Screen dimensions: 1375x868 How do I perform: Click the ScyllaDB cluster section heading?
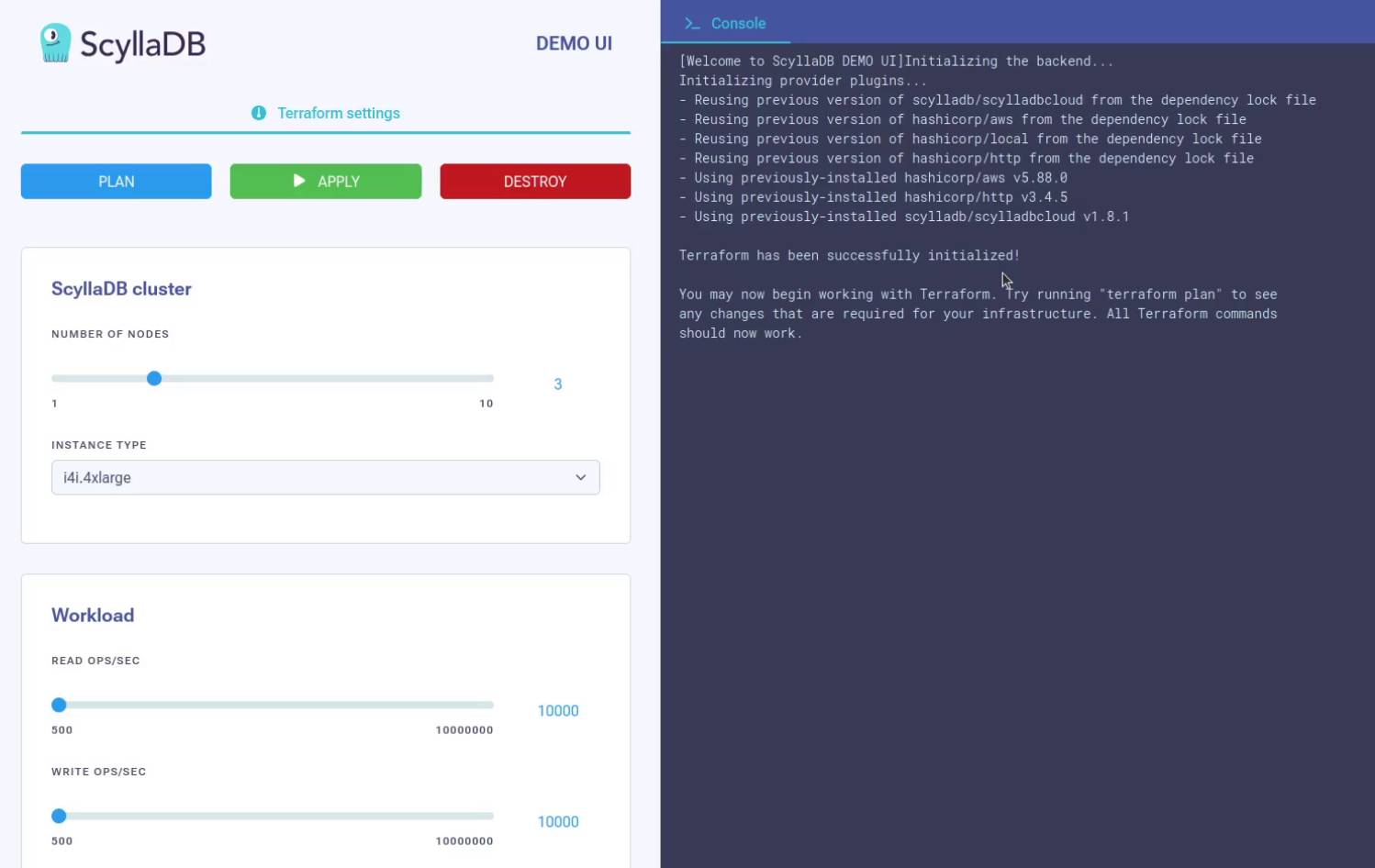click(x=121, y=289)
